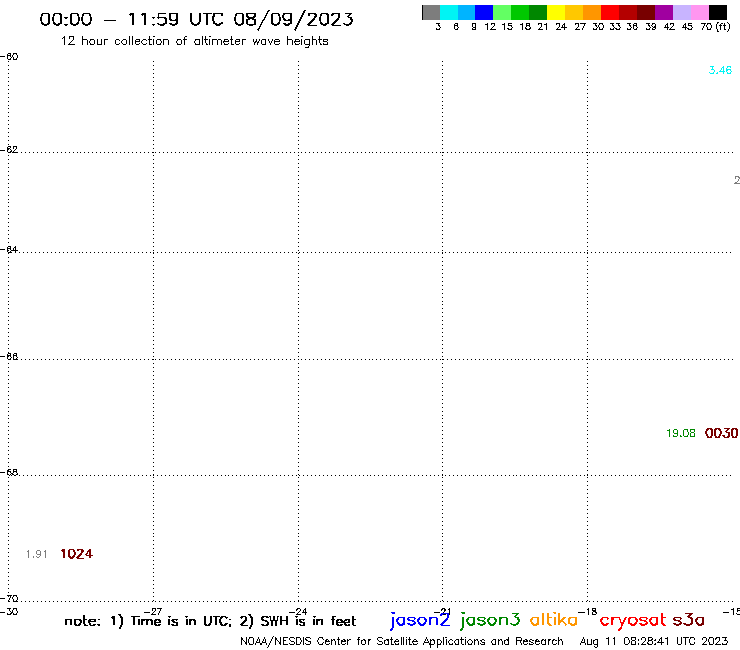This screenshot has width=740, height=650.
Task: Click the lavender legend swatch
Action: tap(682, 12)
